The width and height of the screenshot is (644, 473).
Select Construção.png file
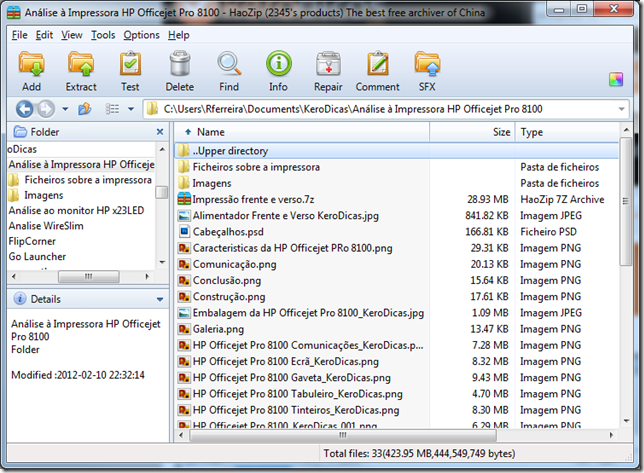click(x=397, y=297)
